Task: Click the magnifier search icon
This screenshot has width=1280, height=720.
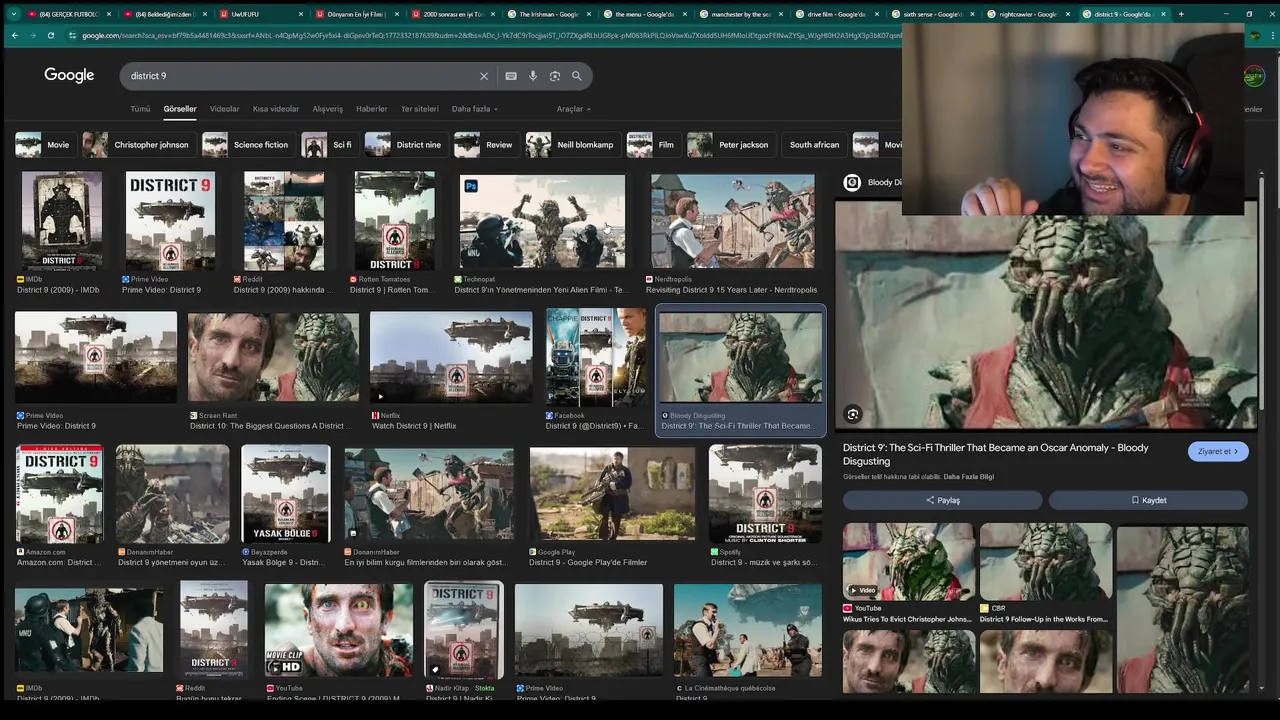Action: pyautogui.click(x=577, y=76)
